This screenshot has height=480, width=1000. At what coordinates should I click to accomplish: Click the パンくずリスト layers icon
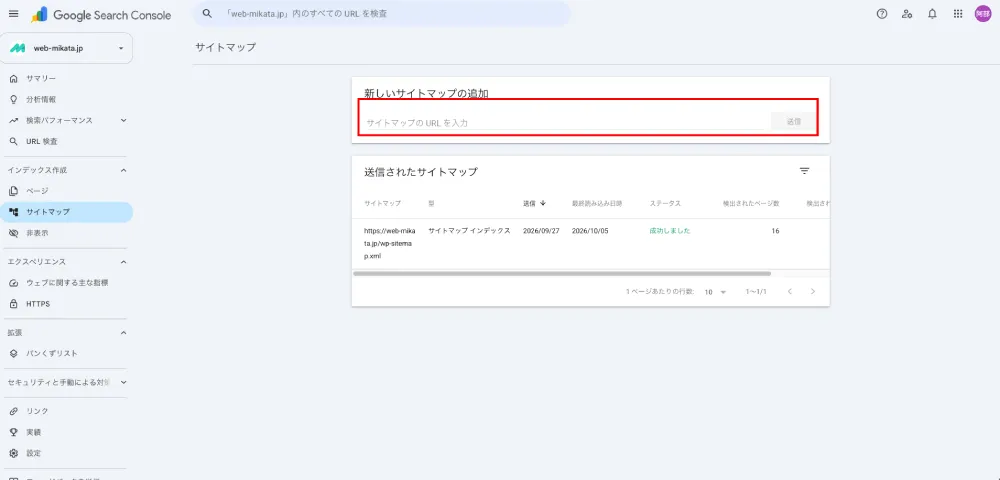pos(13,353)
